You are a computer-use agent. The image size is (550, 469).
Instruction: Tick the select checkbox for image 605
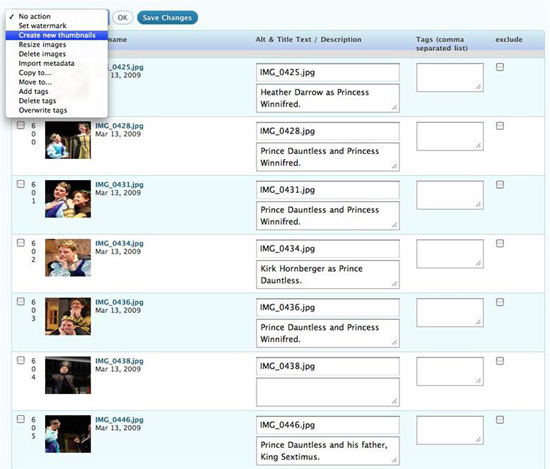[x=21, y=419]
